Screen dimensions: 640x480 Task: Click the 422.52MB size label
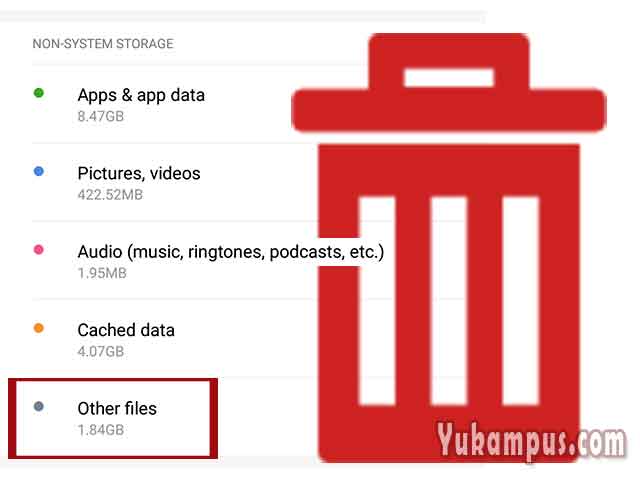click(x=110, y=195)
